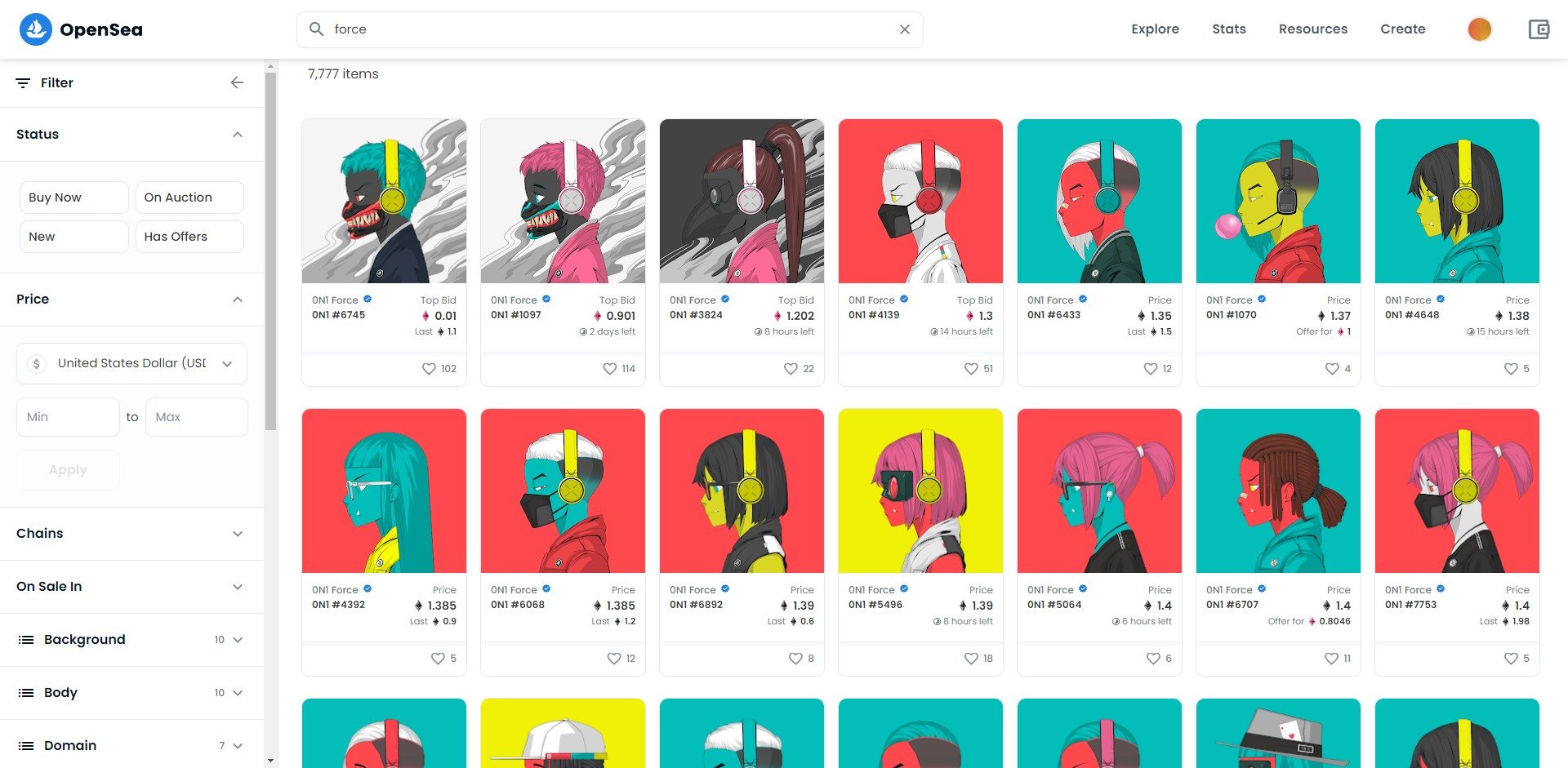Open the ON1 #6433 title link
The width and height of the screenshot is (1568, 768).
tap(1053, 315)
